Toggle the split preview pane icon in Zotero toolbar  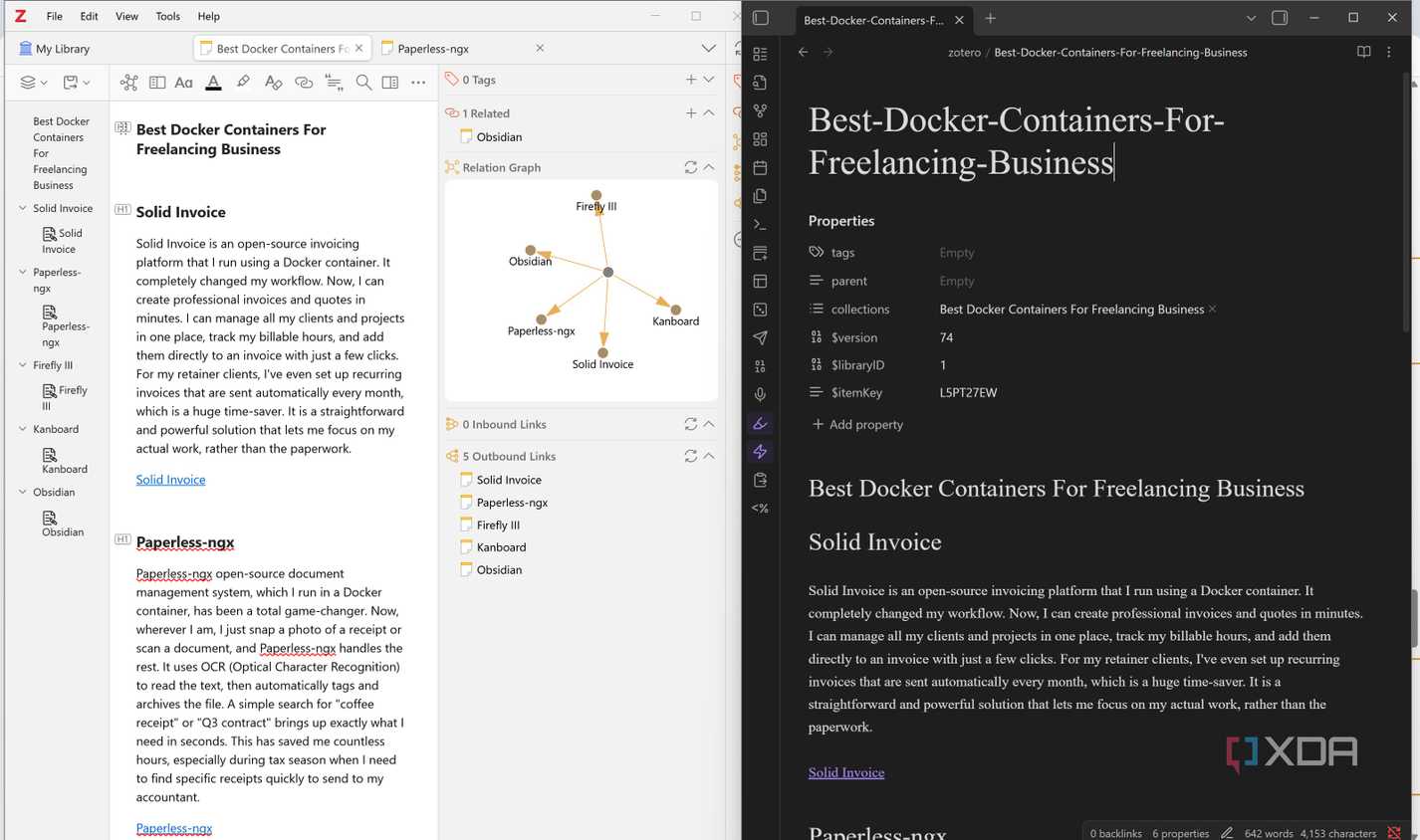(390, 83)
